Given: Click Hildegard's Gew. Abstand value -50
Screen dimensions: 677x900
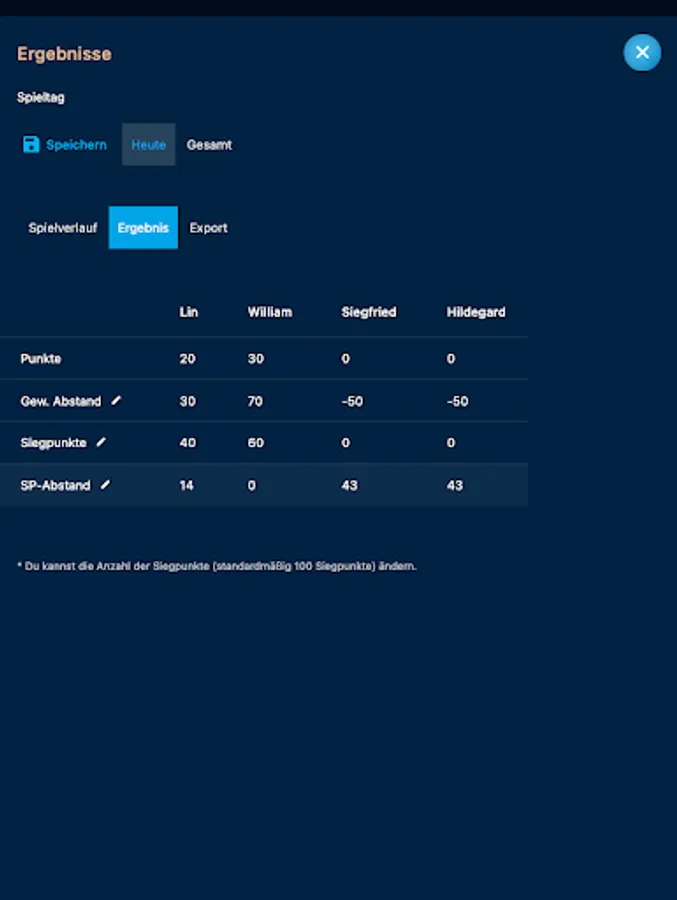Looking at the screenshot, I should click(x=458, y=401).
